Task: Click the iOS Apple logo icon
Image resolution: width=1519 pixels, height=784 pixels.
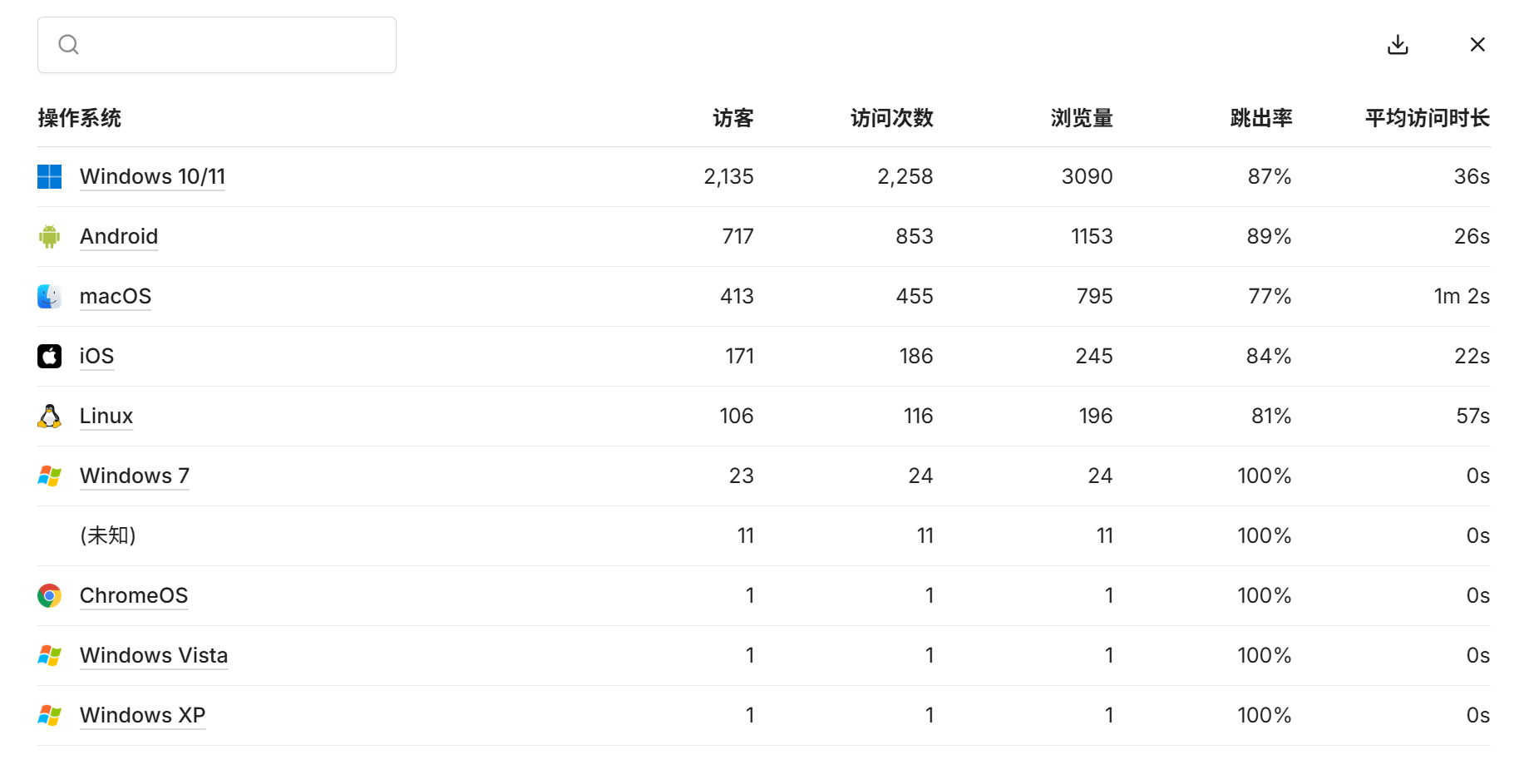Action: [50, 356]
